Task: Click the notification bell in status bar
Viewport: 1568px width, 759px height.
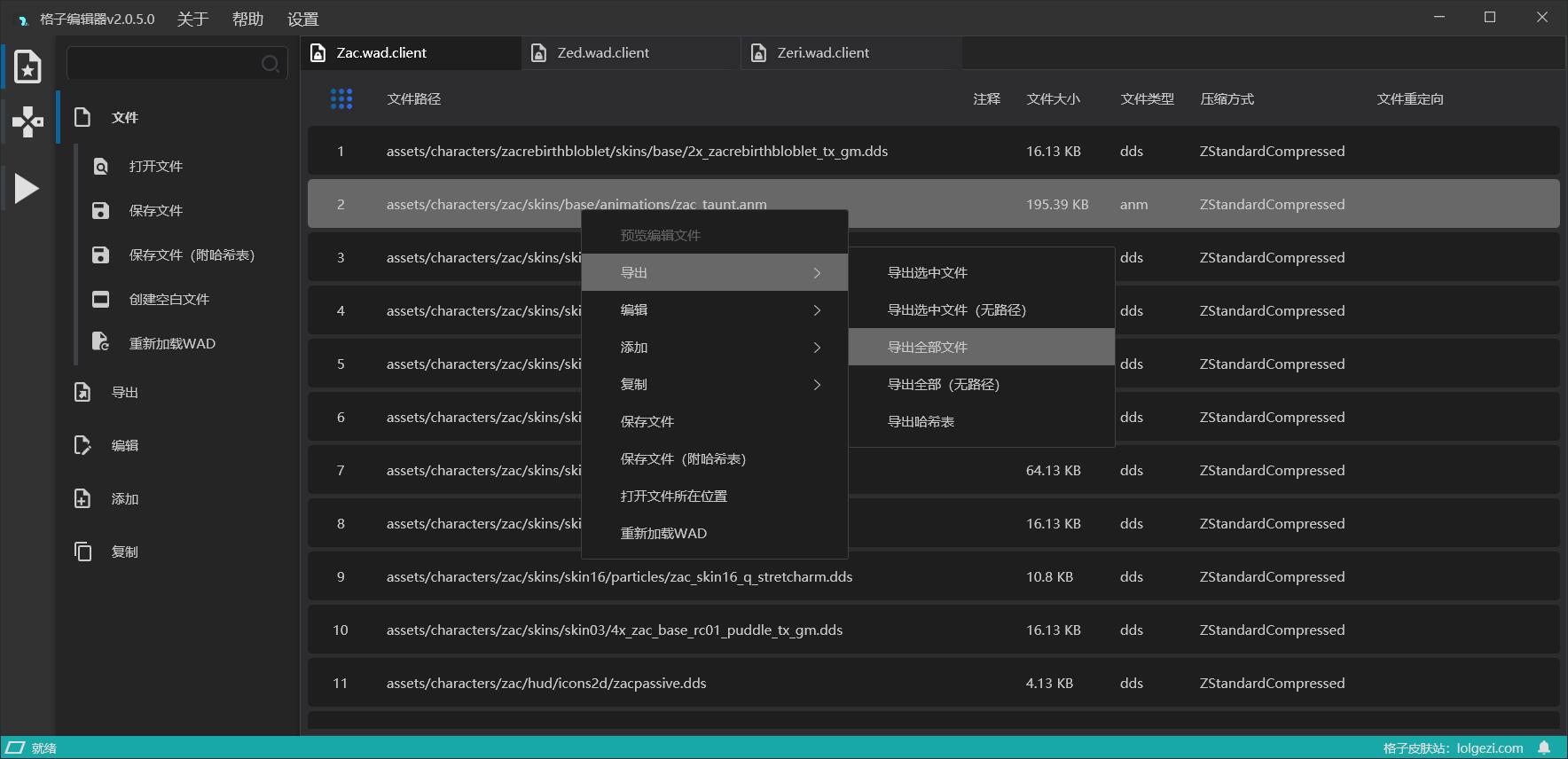Action: click(1544, 747)
